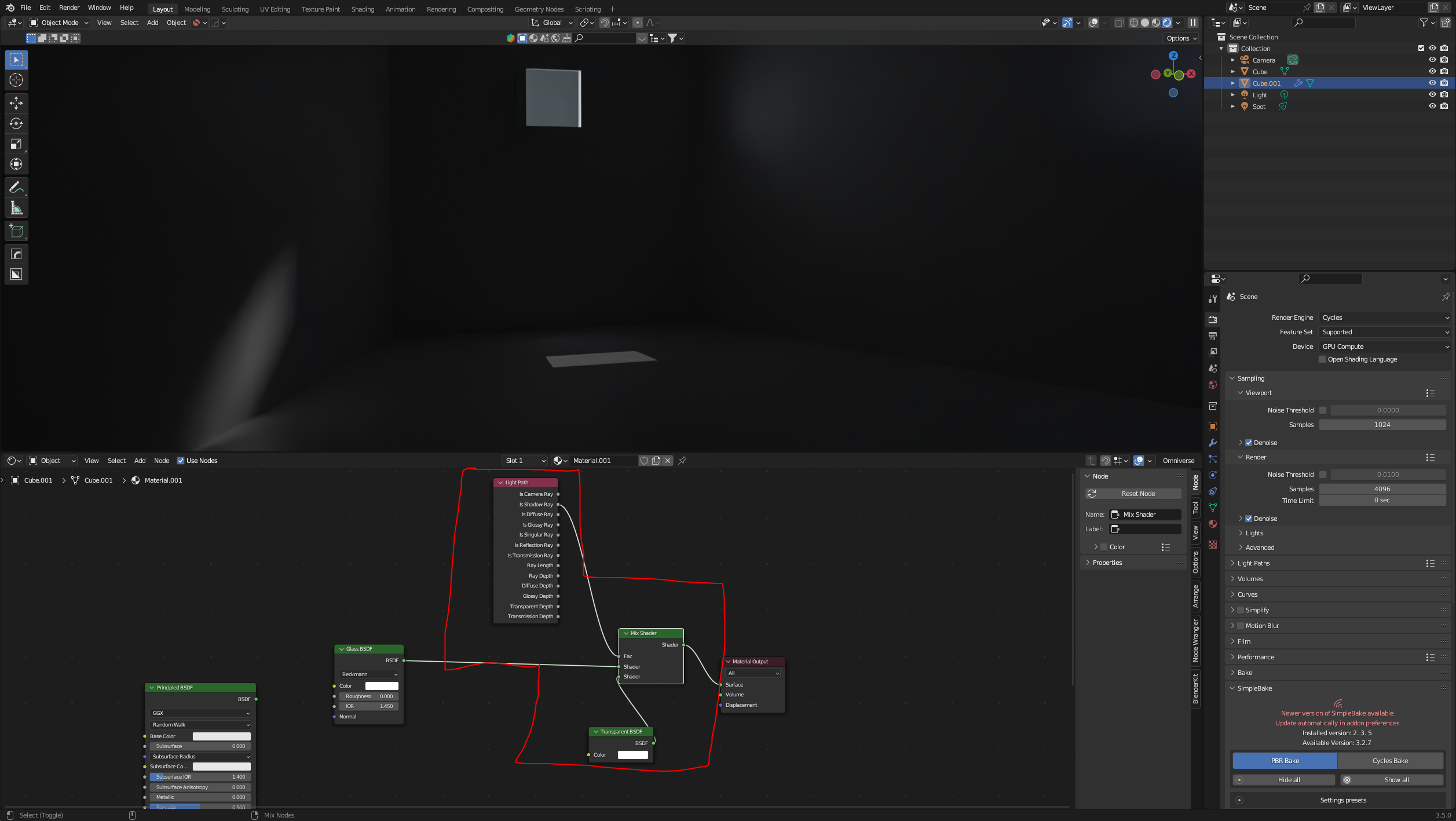The height and width of the screenshot is (821, 1456).
Task: Enable the Simplify checkbox
Action: [1241, 610]
